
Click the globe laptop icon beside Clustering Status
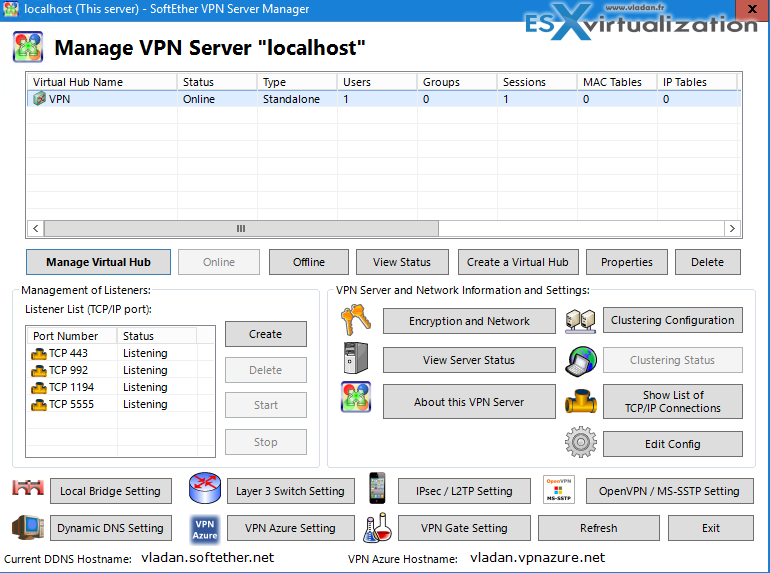pos(580,361)
